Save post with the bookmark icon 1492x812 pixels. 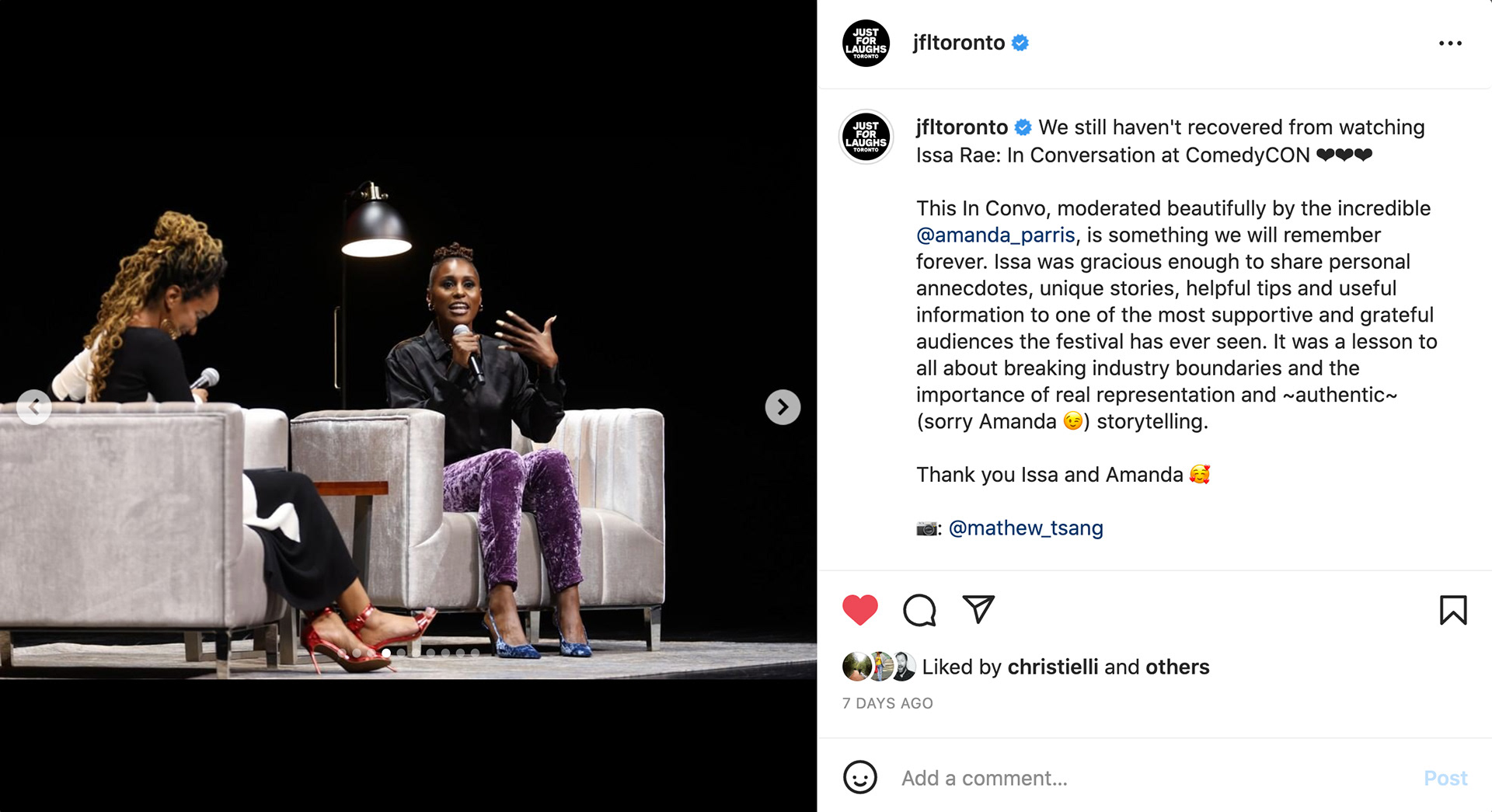click(x=1453, y=610)
